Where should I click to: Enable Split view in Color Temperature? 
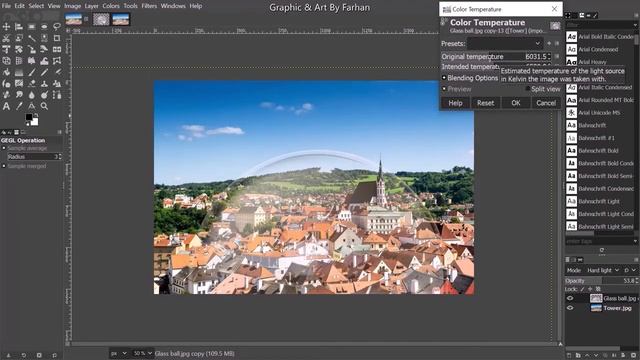pyautogui.click(x=528, y=89)
